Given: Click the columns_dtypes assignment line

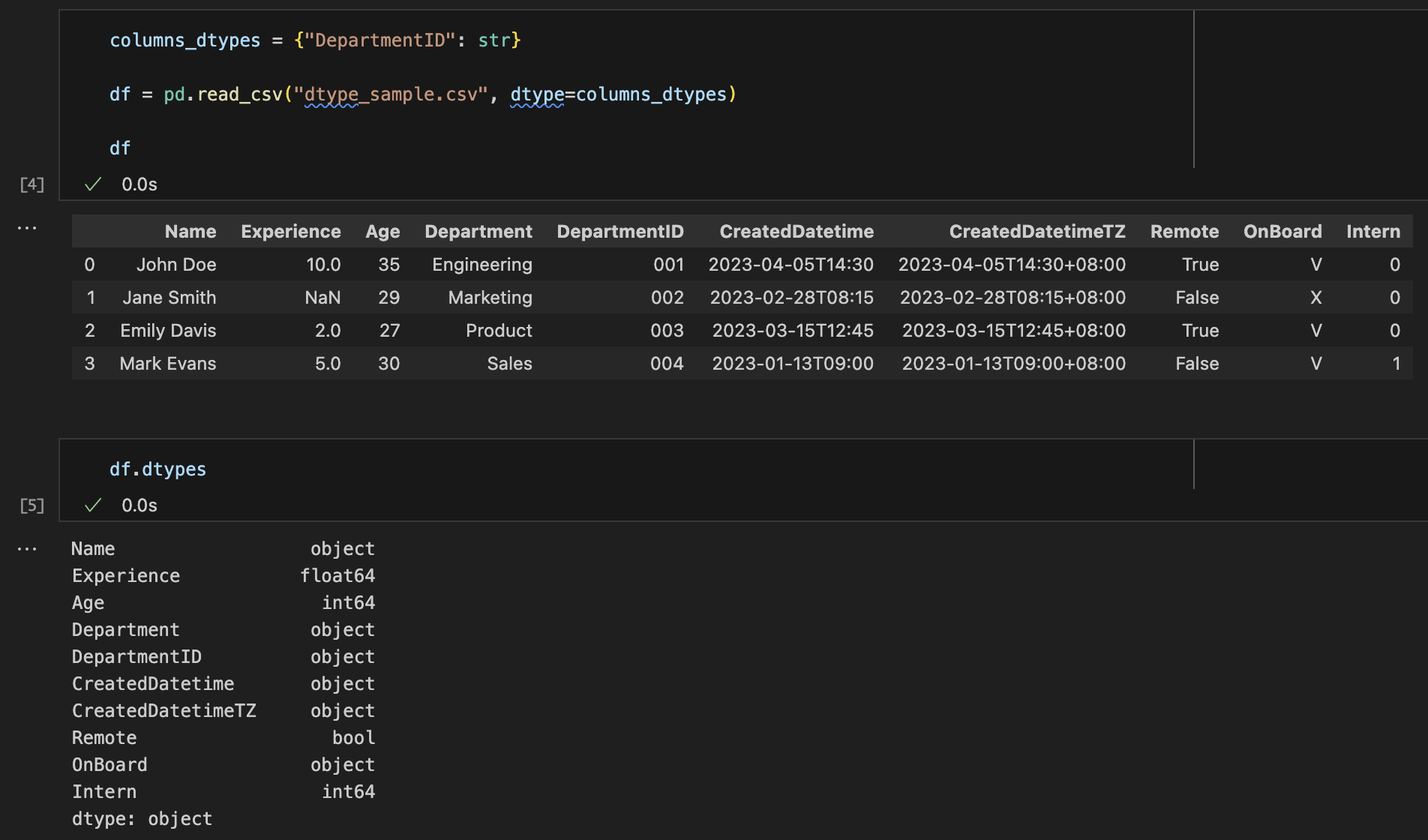Looking at the screenshot, I should tap(315, 40).
